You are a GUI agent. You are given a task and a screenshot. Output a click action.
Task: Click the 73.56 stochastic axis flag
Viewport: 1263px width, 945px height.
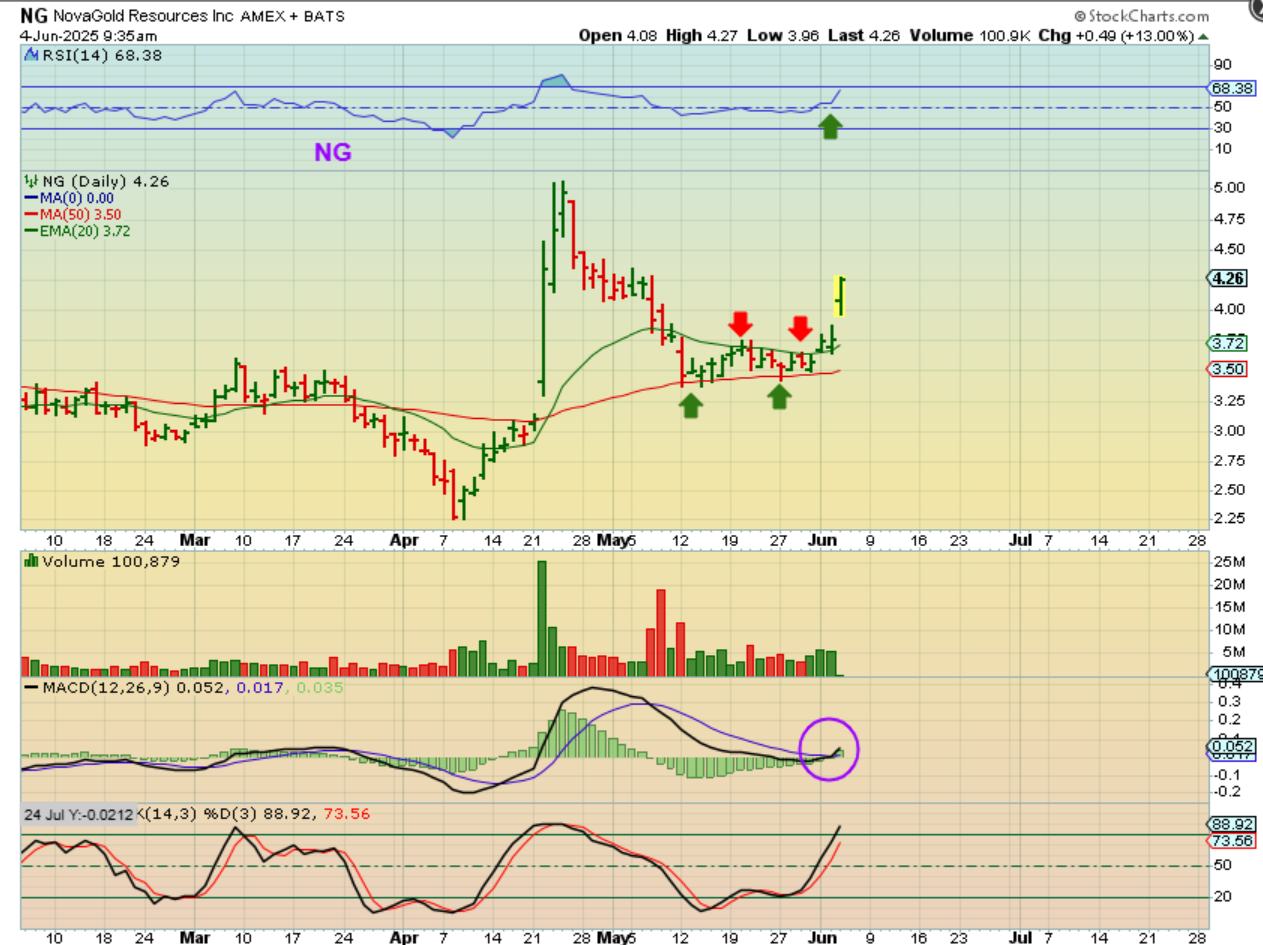point(1232,842)
